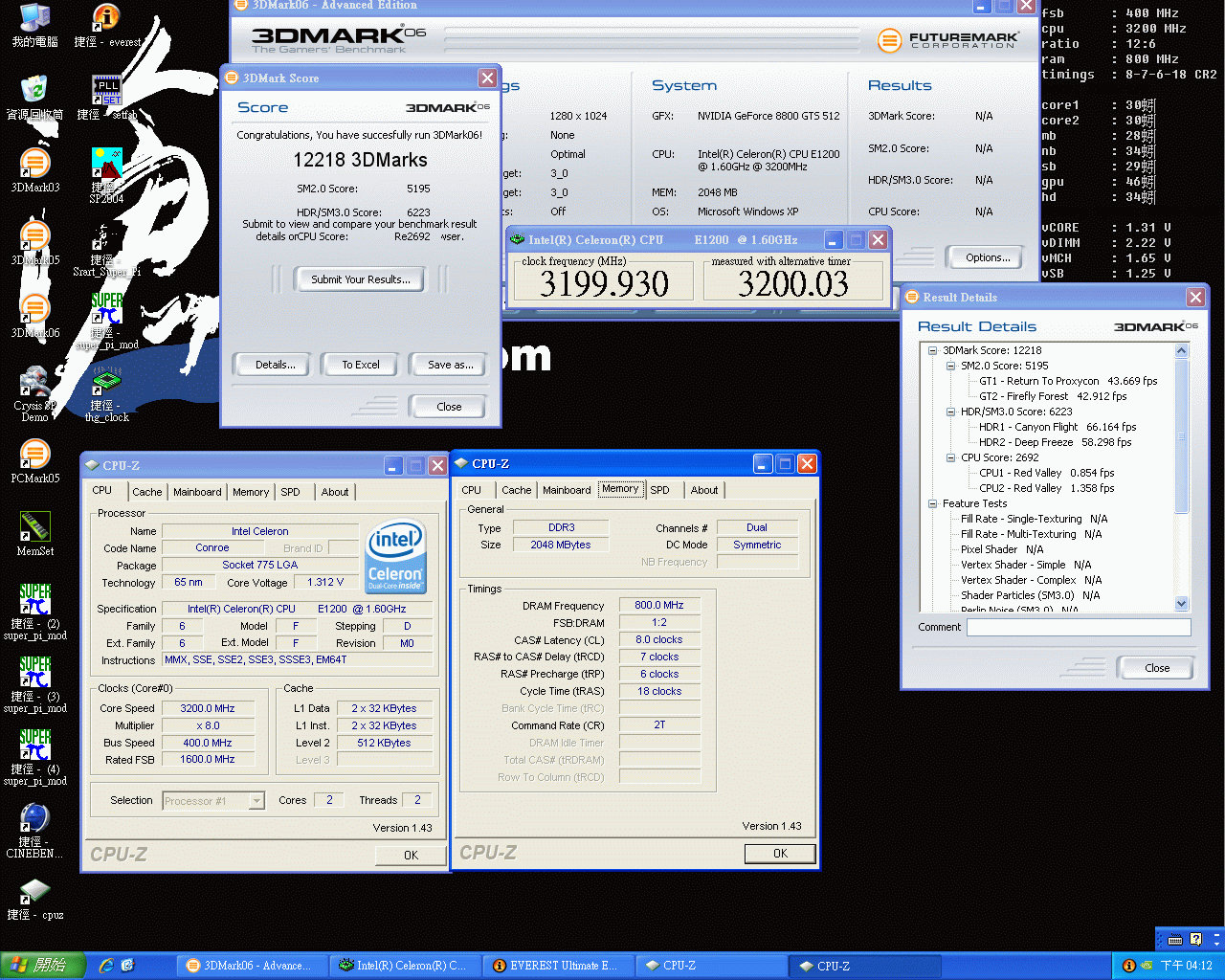This screenshot has width=1225, height=980.
Task: Select the setfsb shortcut icon
Action: click(106, 98)
